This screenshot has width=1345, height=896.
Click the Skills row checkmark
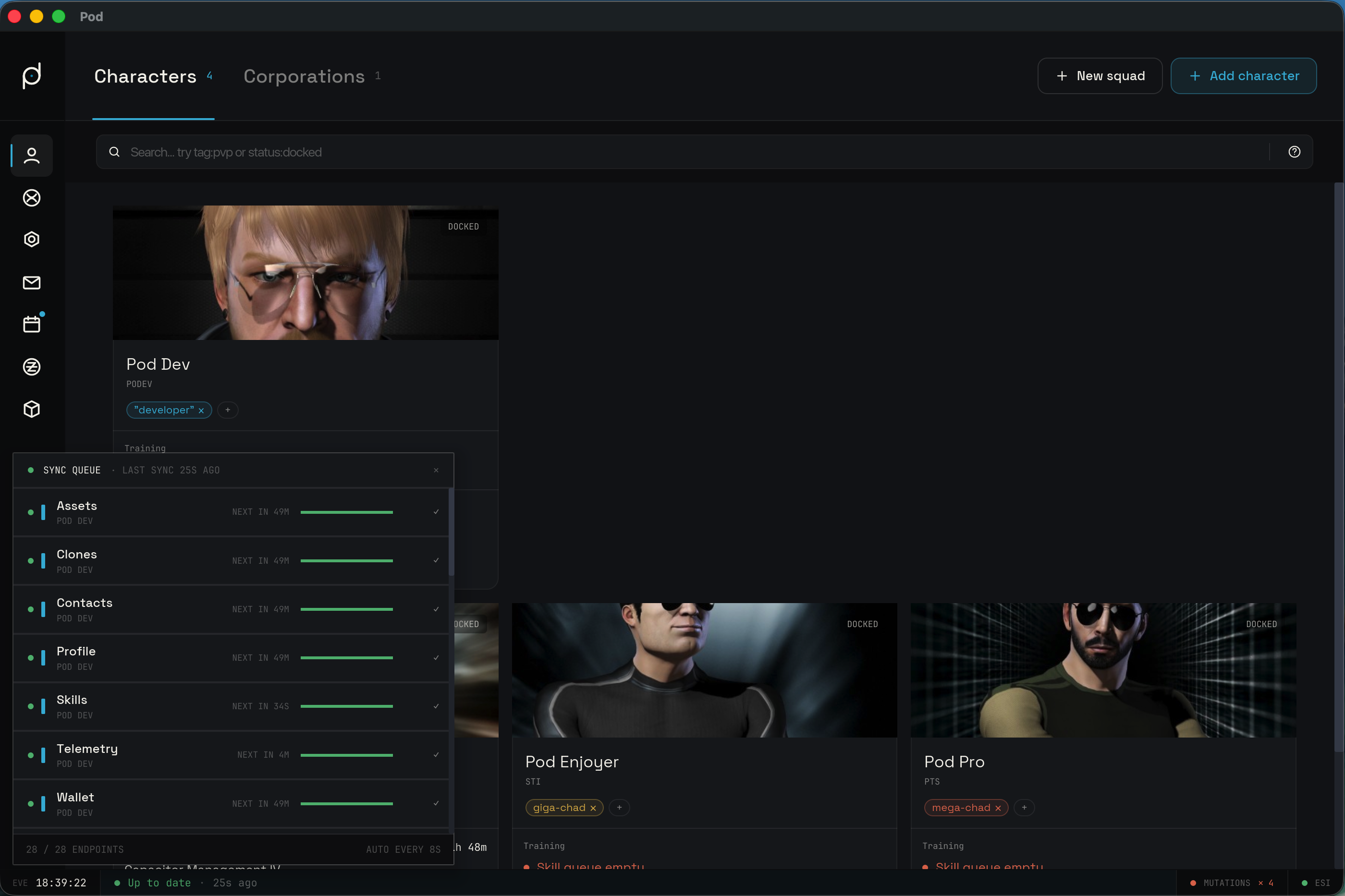(436, 706)
